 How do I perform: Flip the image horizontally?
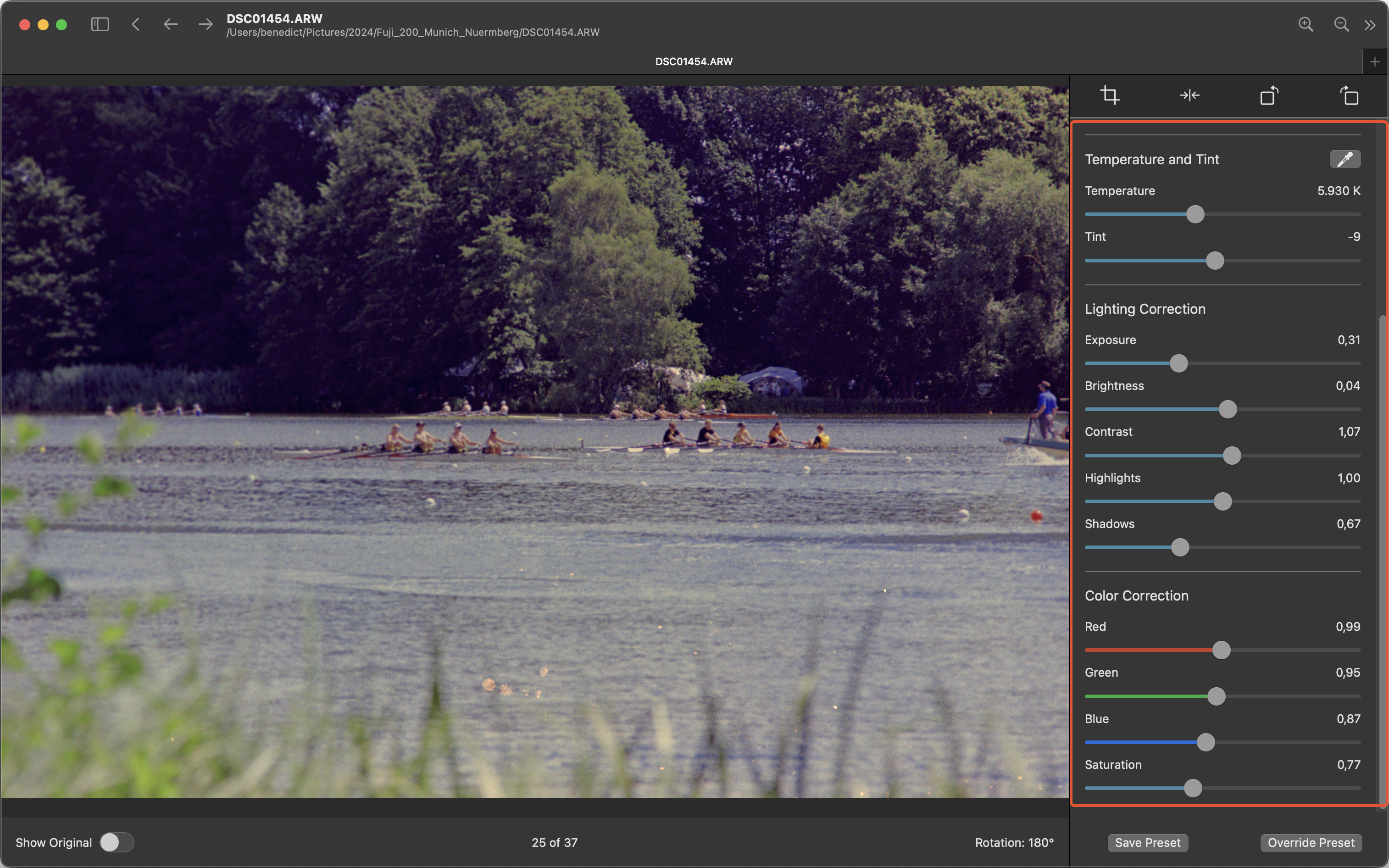pyautogui.click(x=1189, y=95)
